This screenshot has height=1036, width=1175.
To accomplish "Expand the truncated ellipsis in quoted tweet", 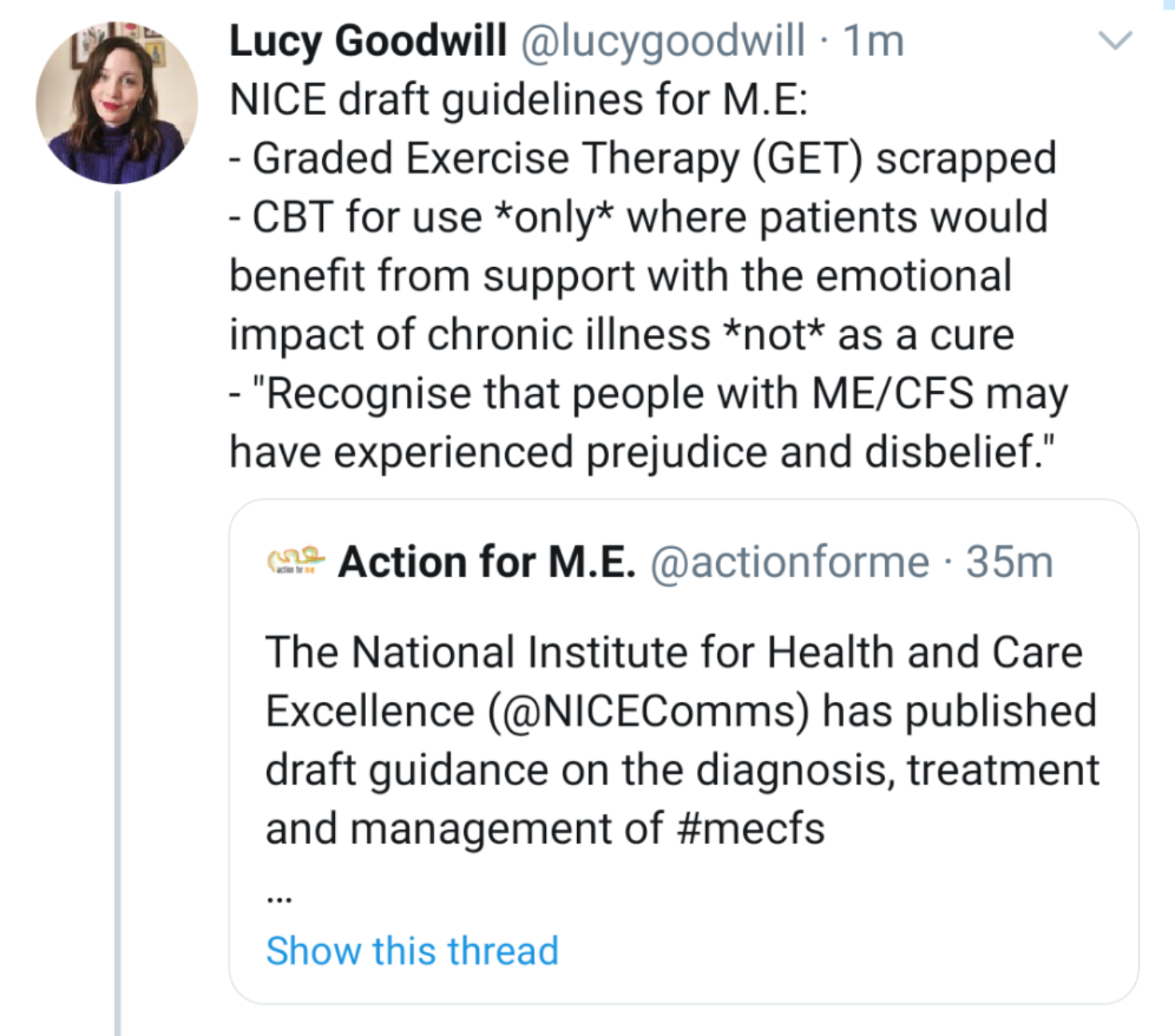I will pos(279,897).
